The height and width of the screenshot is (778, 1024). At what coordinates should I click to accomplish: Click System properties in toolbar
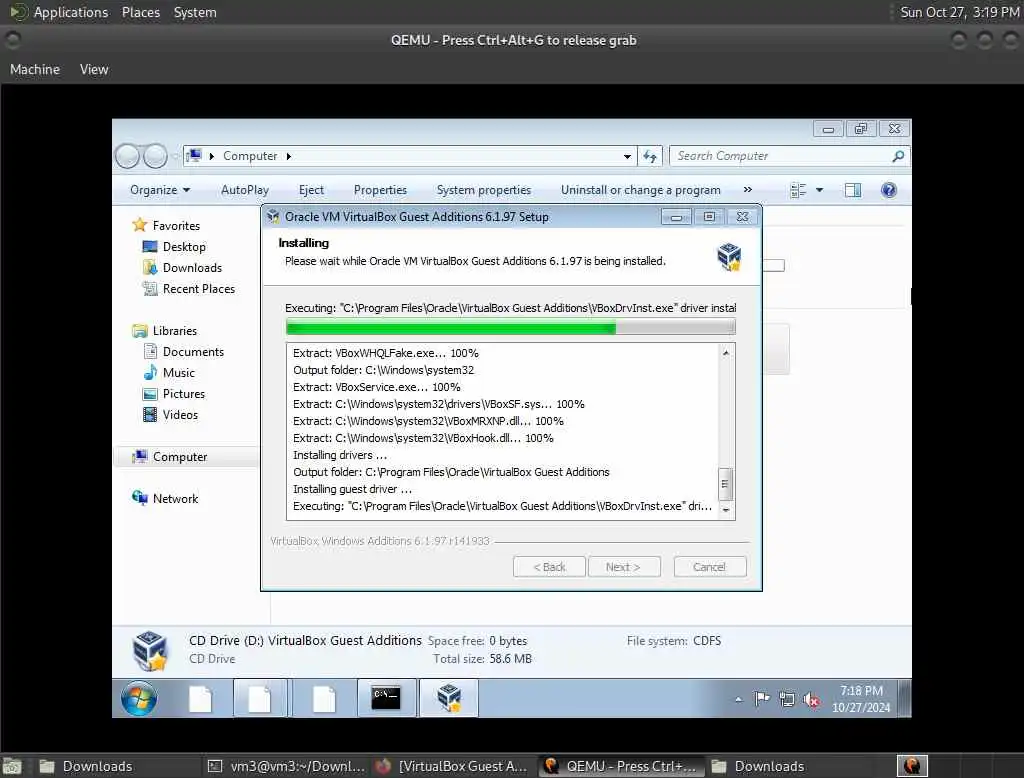click(x=484, y=190)
